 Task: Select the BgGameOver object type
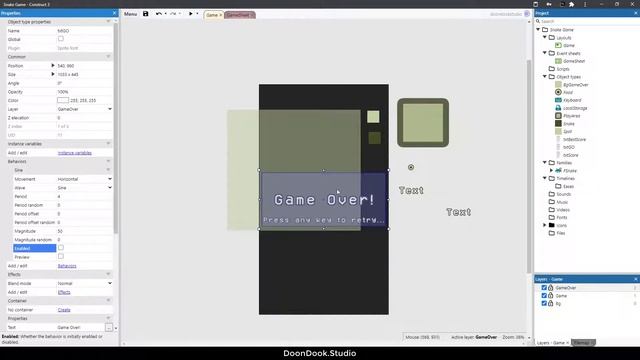[x=576, y=85]
